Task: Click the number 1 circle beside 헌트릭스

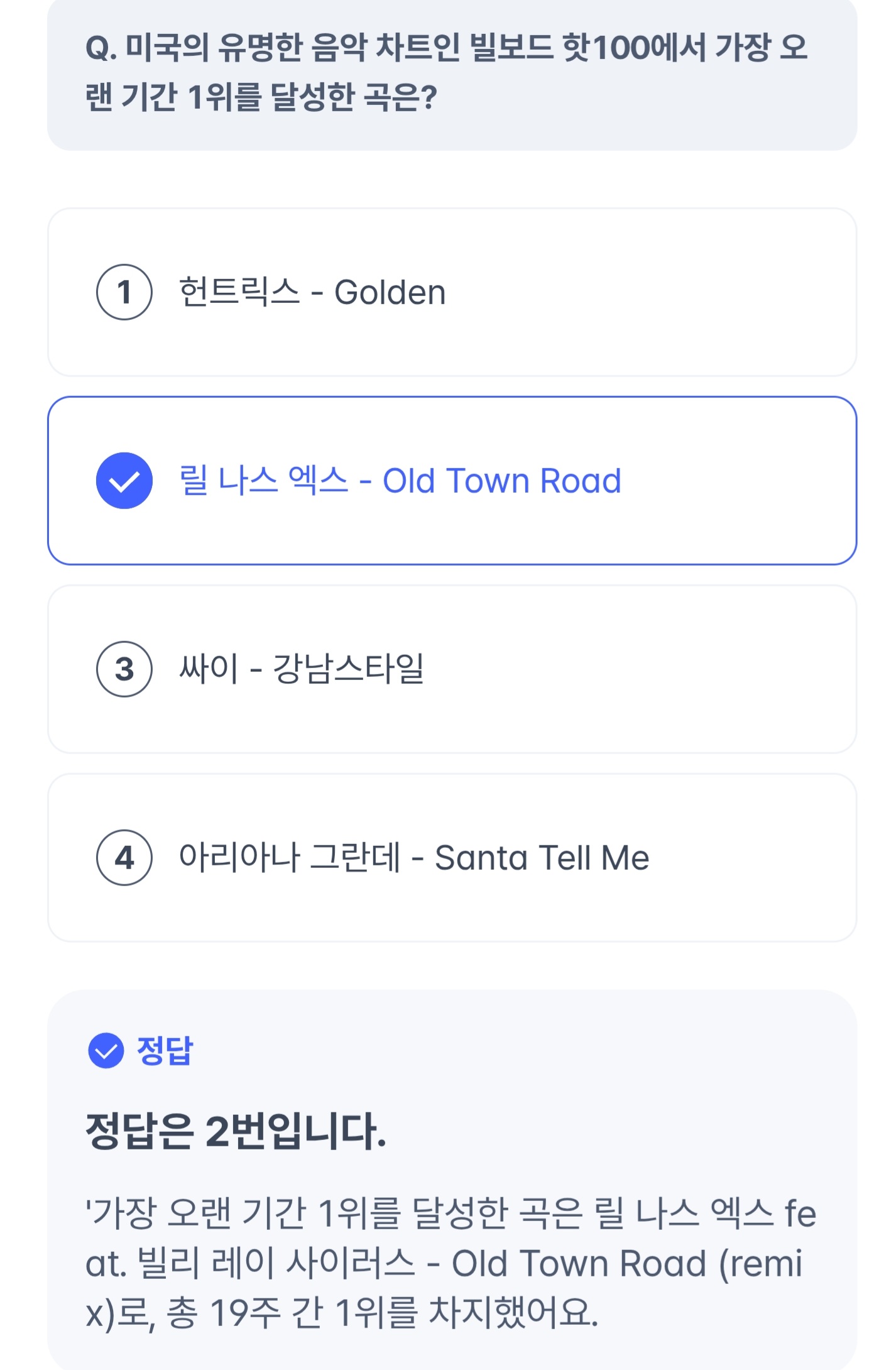Action: (124, 292)
